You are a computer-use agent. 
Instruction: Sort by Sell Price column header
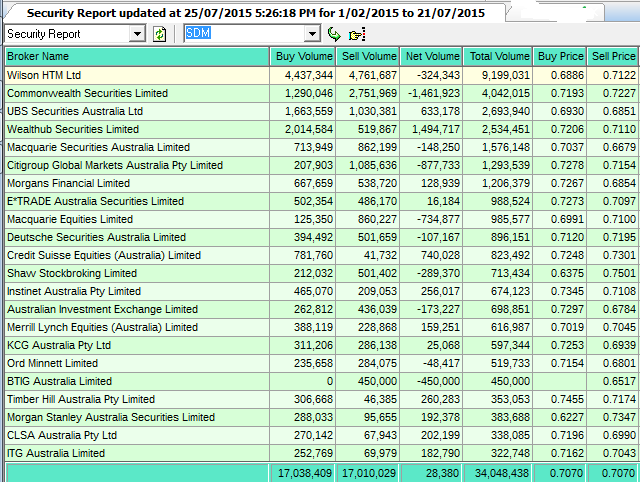click(613, 56)
